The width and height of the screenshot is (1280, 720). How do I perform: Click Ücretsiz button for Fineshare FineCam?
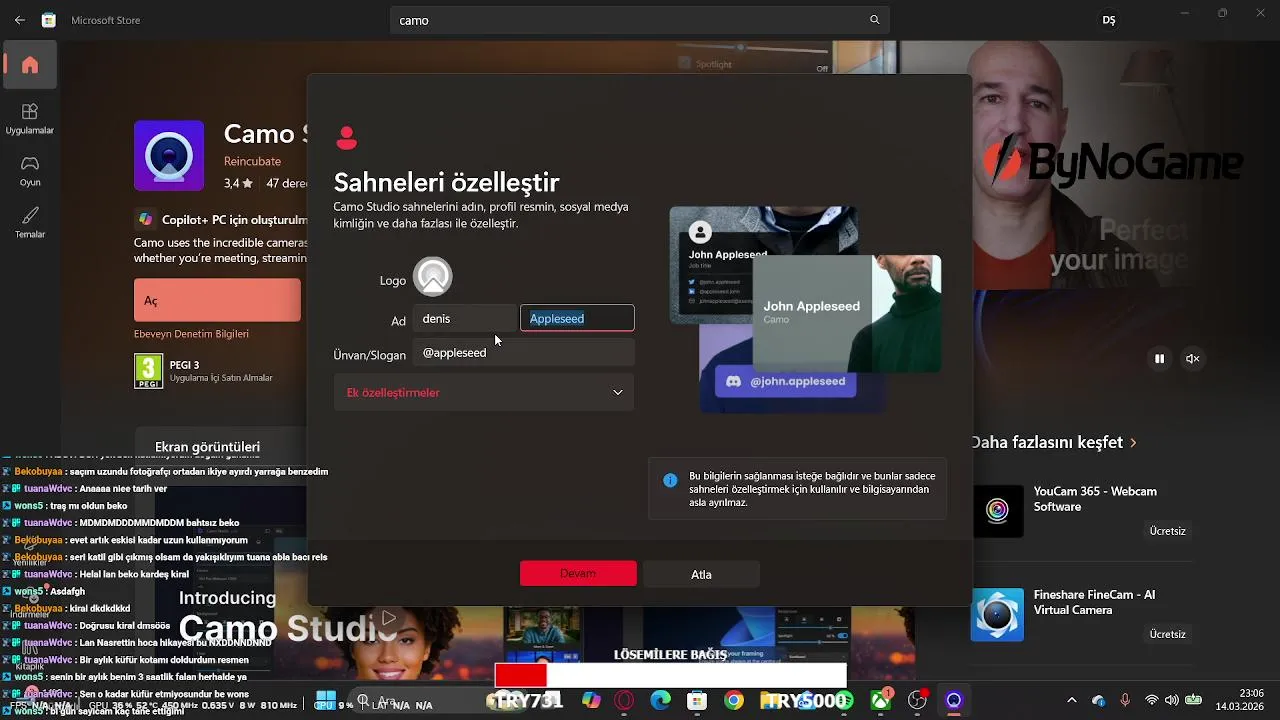[1167, 634]
